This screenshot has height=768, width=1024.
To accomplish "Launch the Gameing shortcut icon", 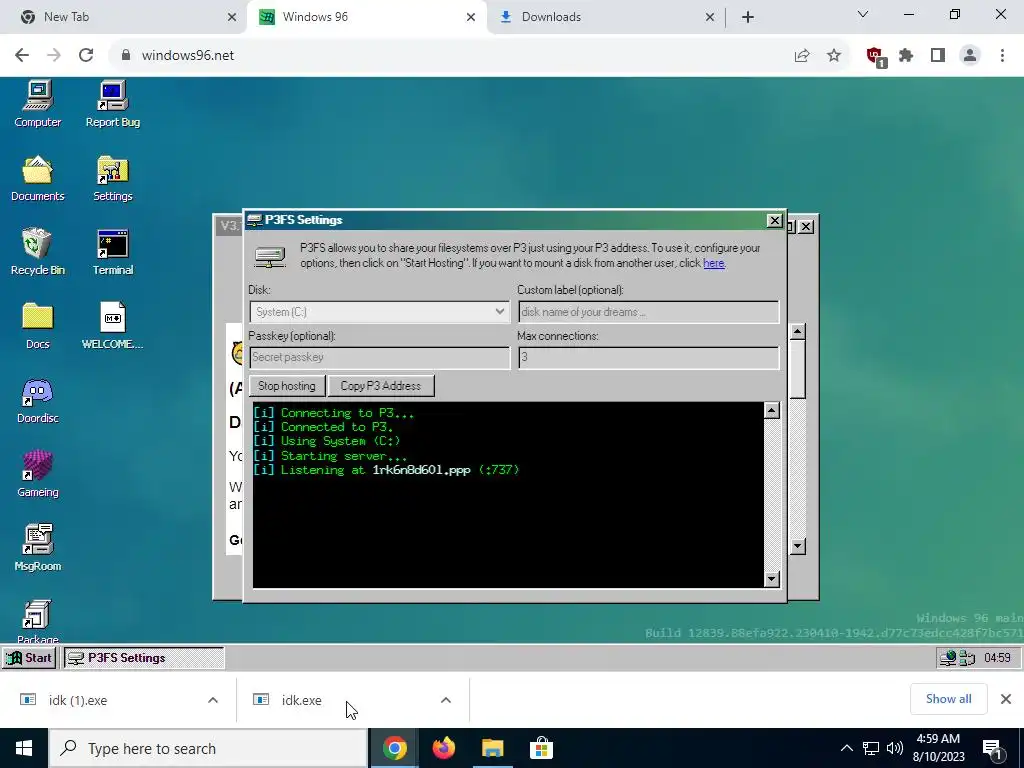I will 37,474.
